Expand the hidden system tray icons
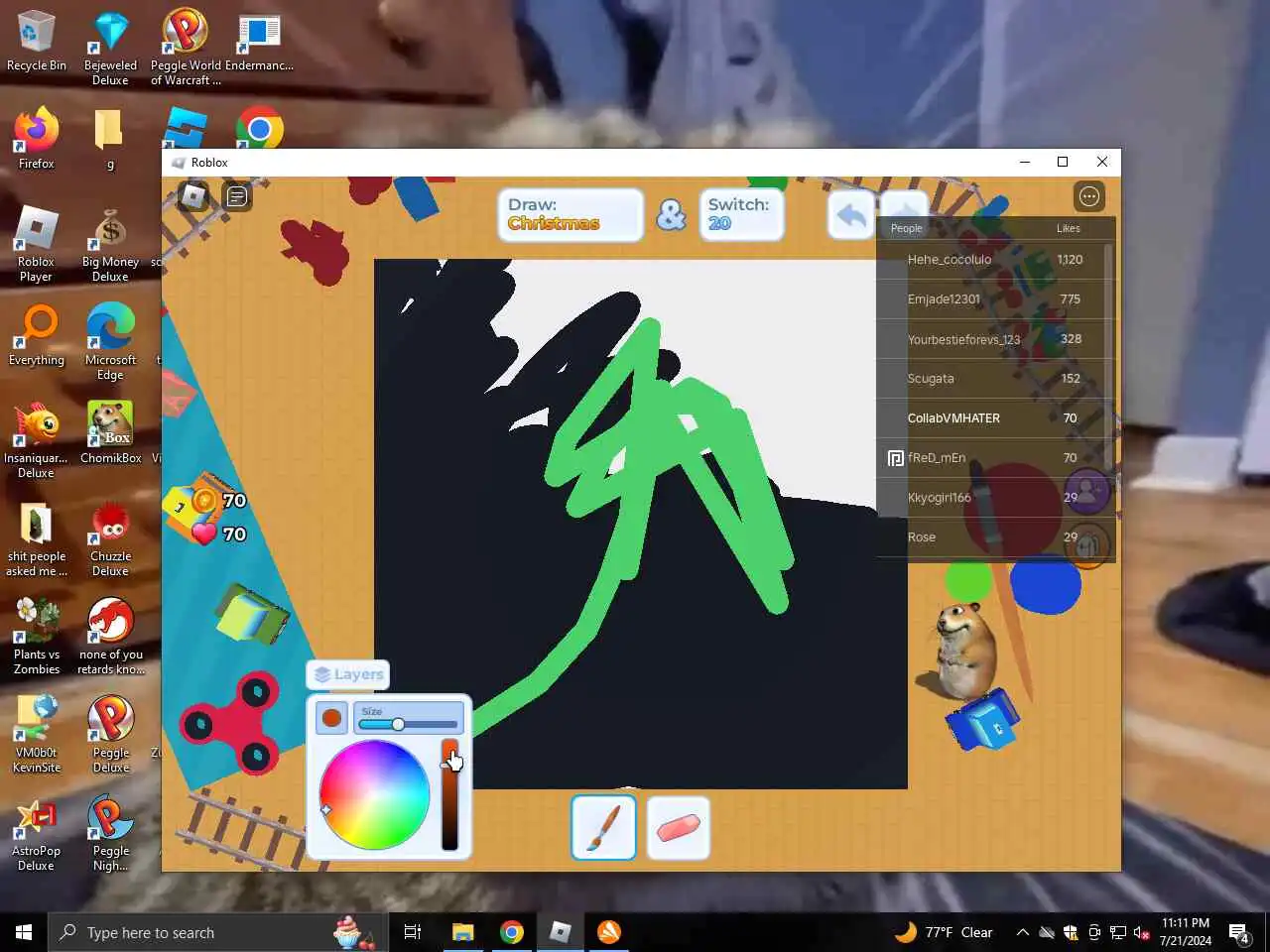This screenshot has width=1270, height=952. pos(1022,932)
